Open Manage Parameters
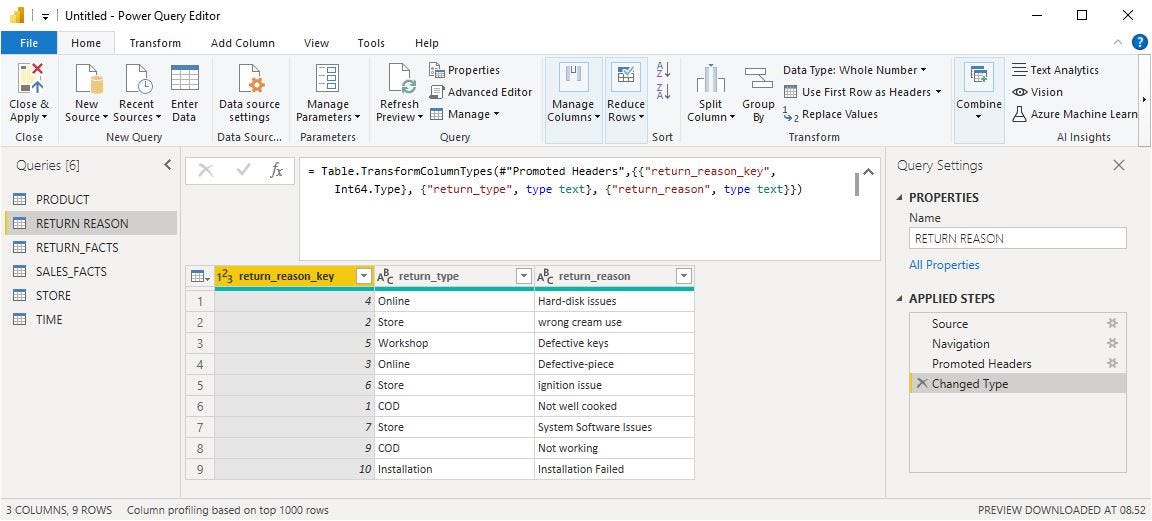 point(328,93)
